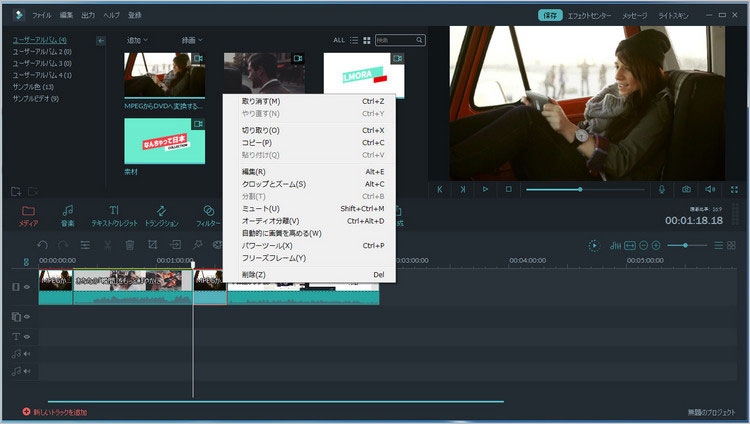
Task: Select フリーズフレーム in the context menu
Action: coord(273,258)
